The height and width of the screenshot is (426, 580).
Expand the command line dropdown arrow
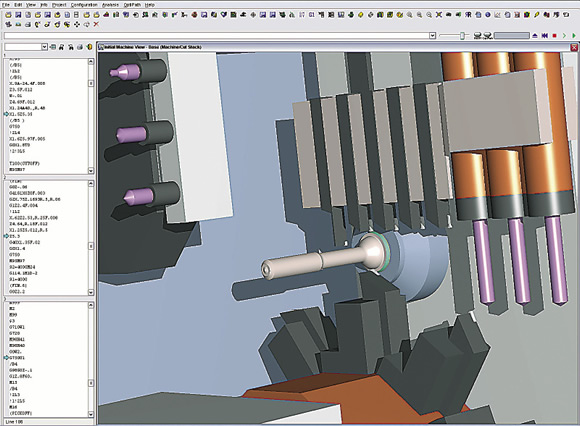click(x=432, y=36)
